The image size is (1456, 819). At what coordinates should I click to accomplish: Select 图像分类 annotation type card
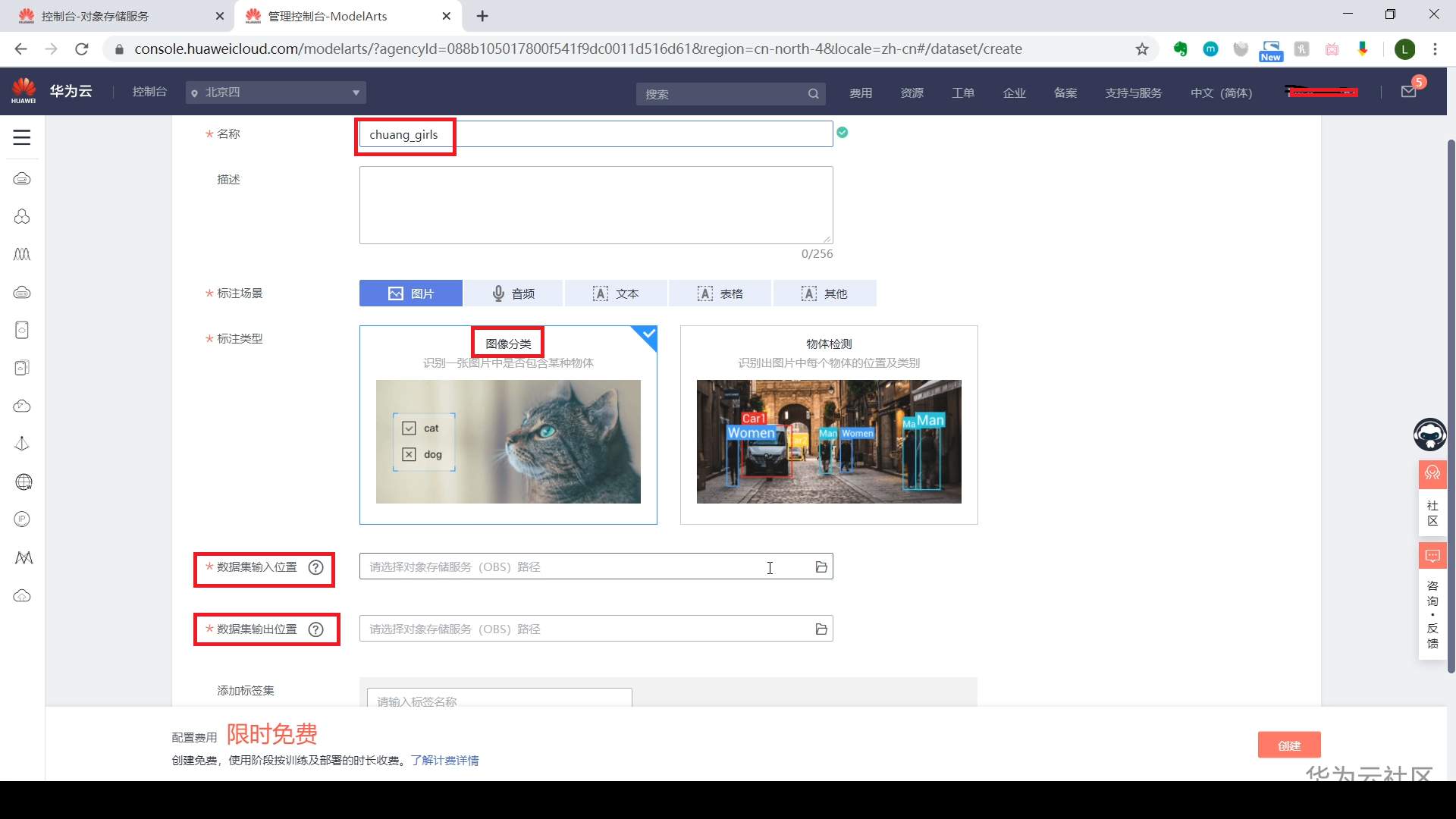pyautogui.click(x=508, y=425)
